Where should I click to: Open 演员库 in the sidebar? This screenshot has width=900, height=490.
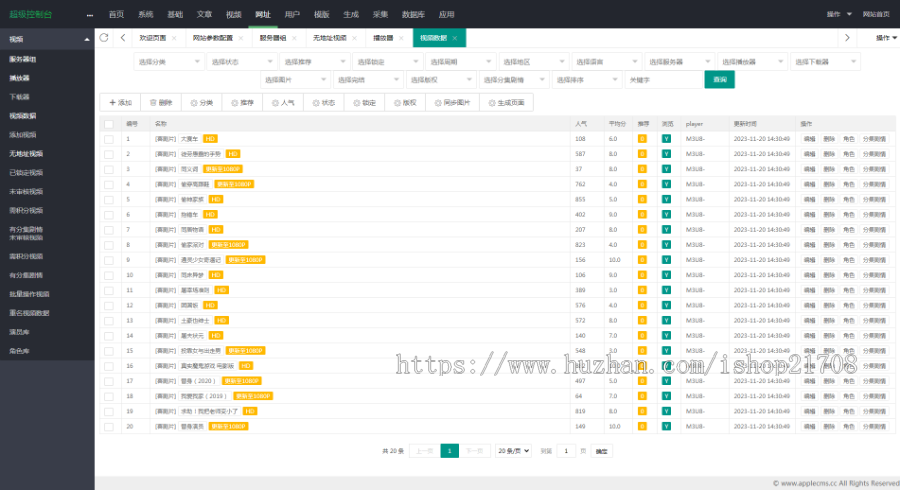coord(20,332)
